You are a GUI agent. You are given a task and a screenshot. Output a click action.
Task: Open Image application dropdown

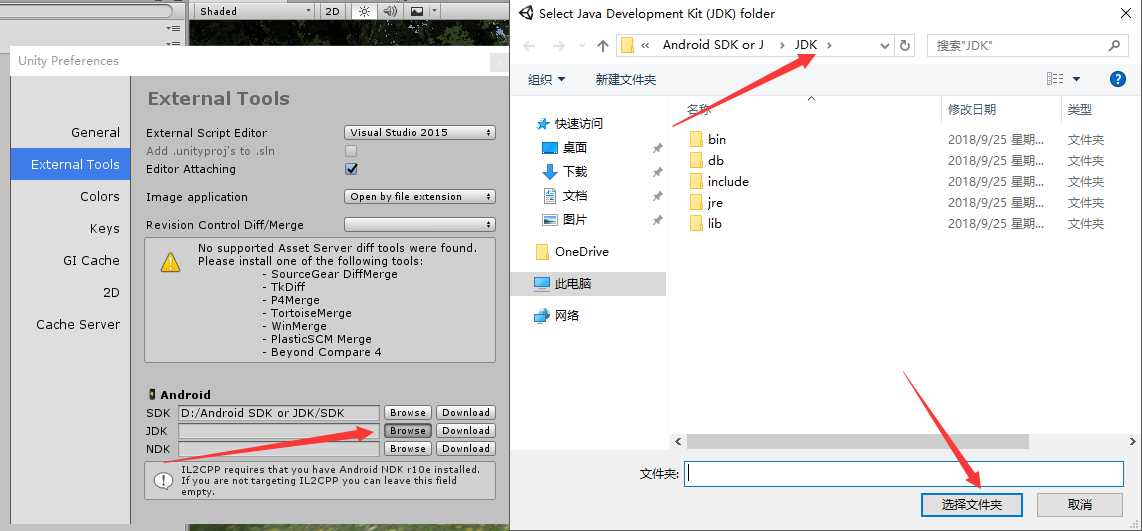[420, 197]
